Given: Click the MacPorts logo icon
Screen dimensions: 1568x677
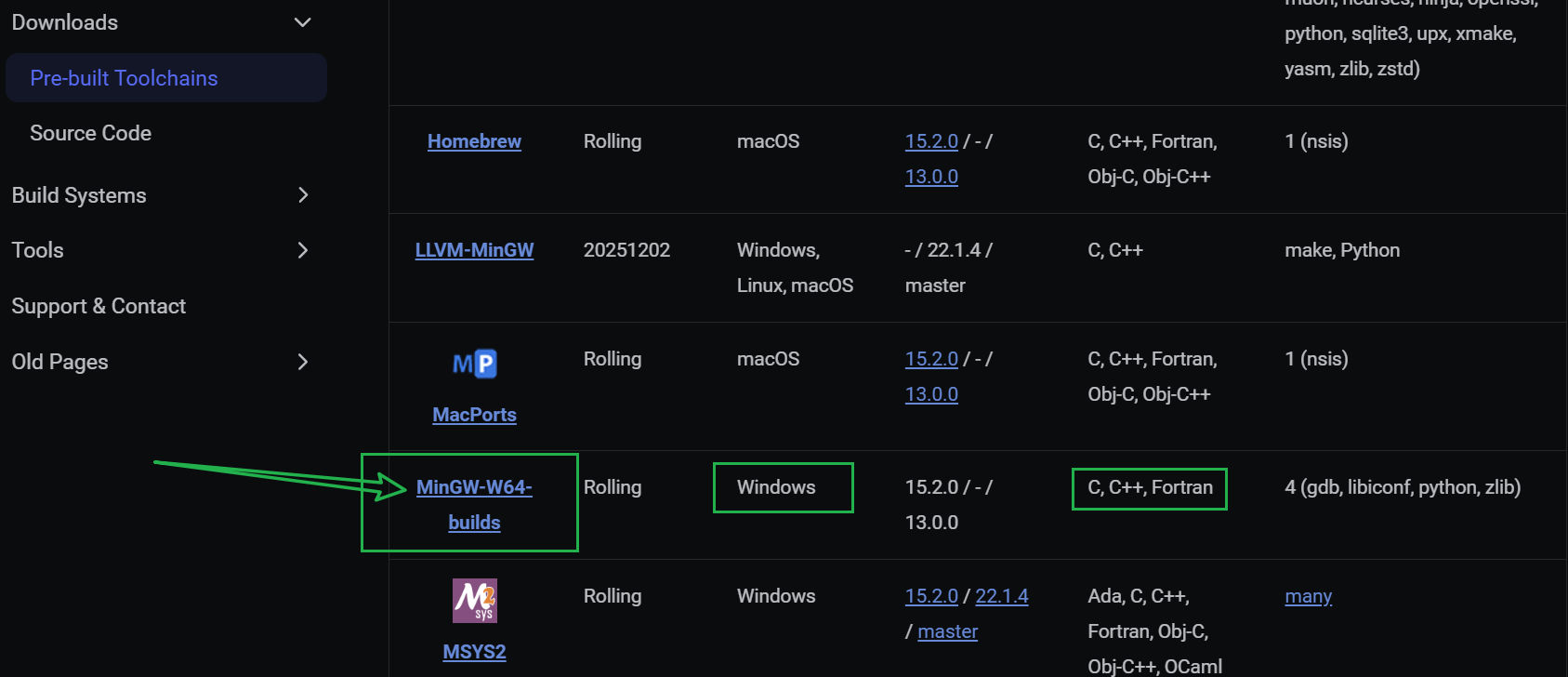Looking at the screenshot, I should [x=475, y=364].
